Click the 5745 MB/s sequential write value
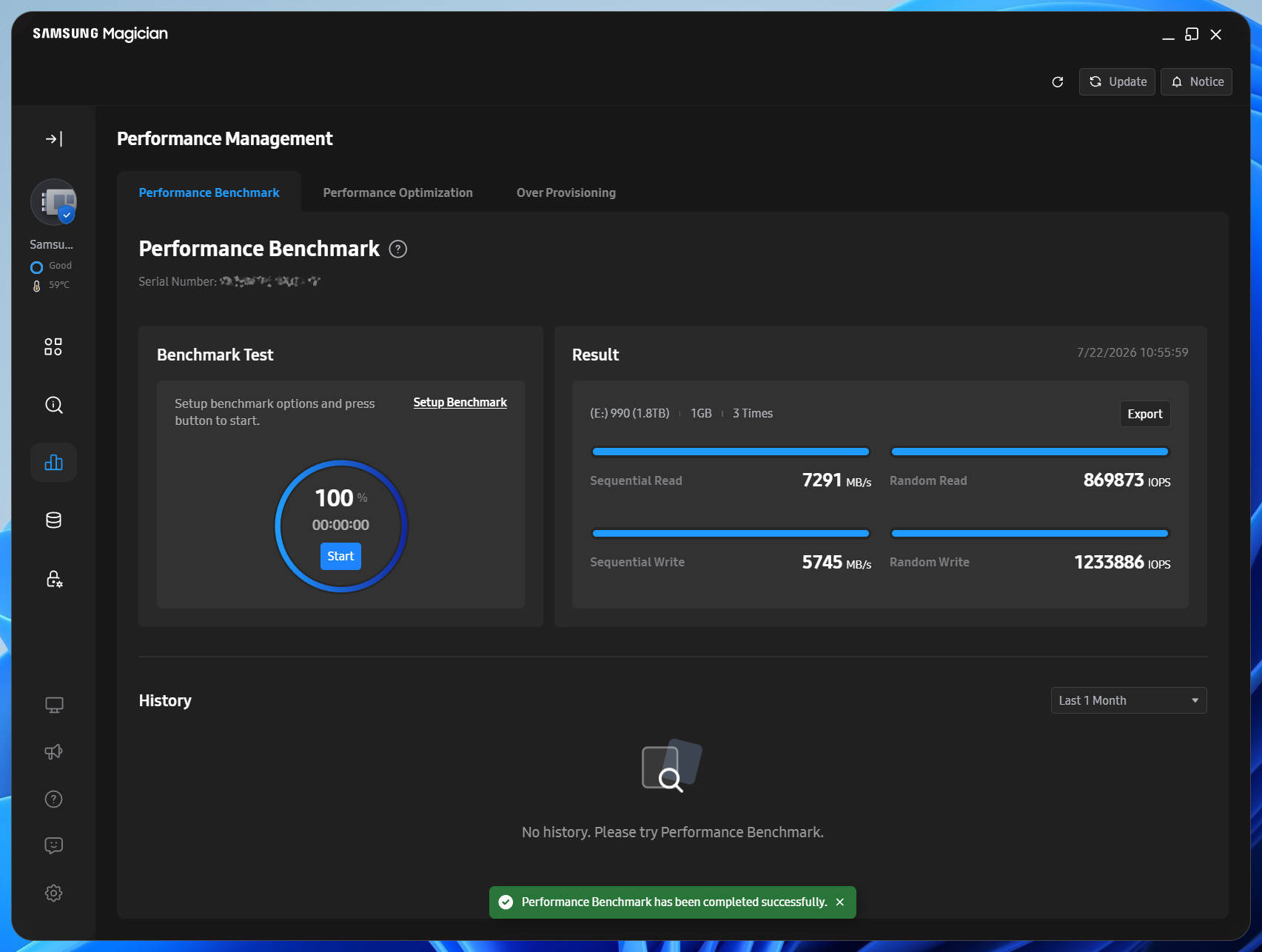Screen dimensions: 1262x952 click(x=836, y=563)
